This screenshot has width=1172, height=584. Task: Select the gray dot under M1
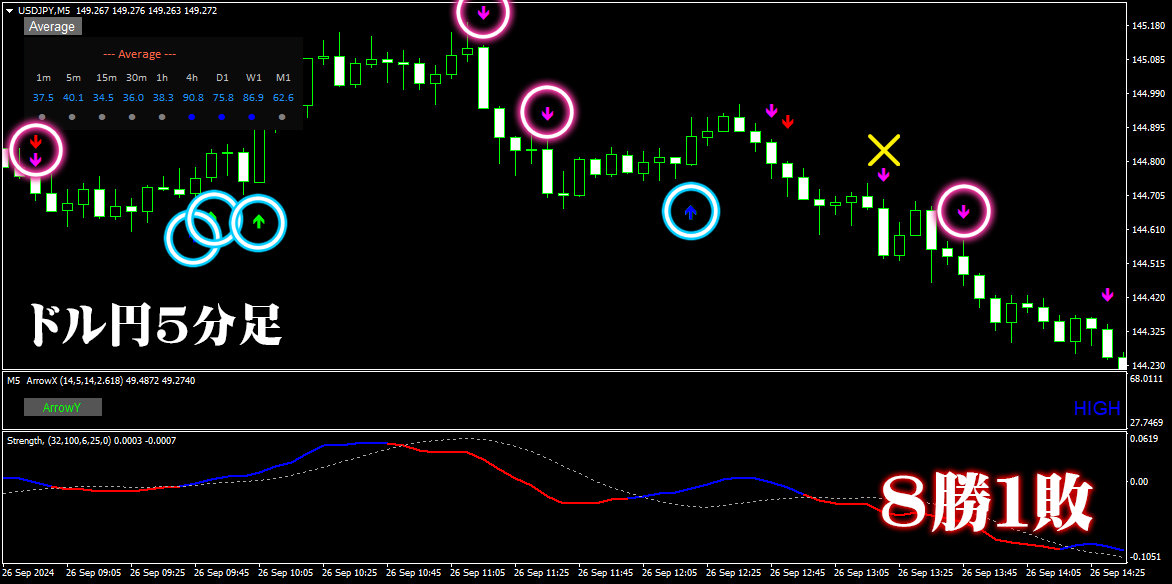coord(282,117)
